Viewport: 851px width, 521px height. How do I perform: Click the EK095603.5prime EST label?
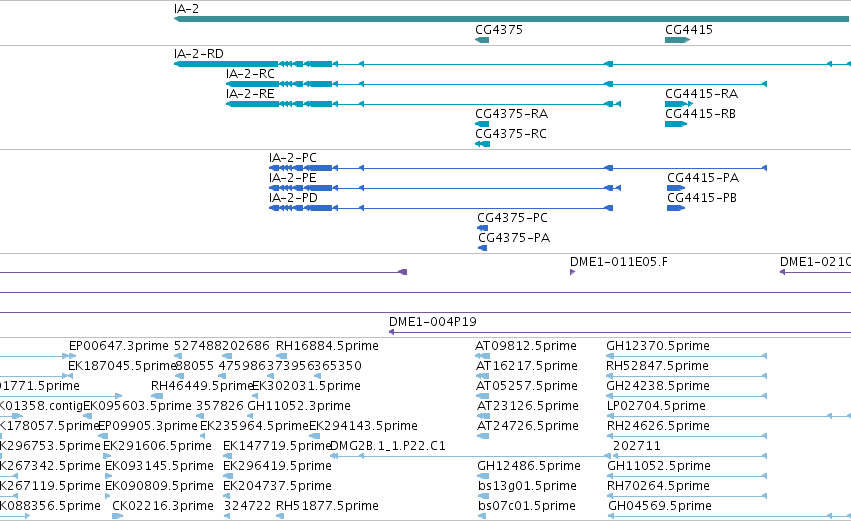pos(137,406)
